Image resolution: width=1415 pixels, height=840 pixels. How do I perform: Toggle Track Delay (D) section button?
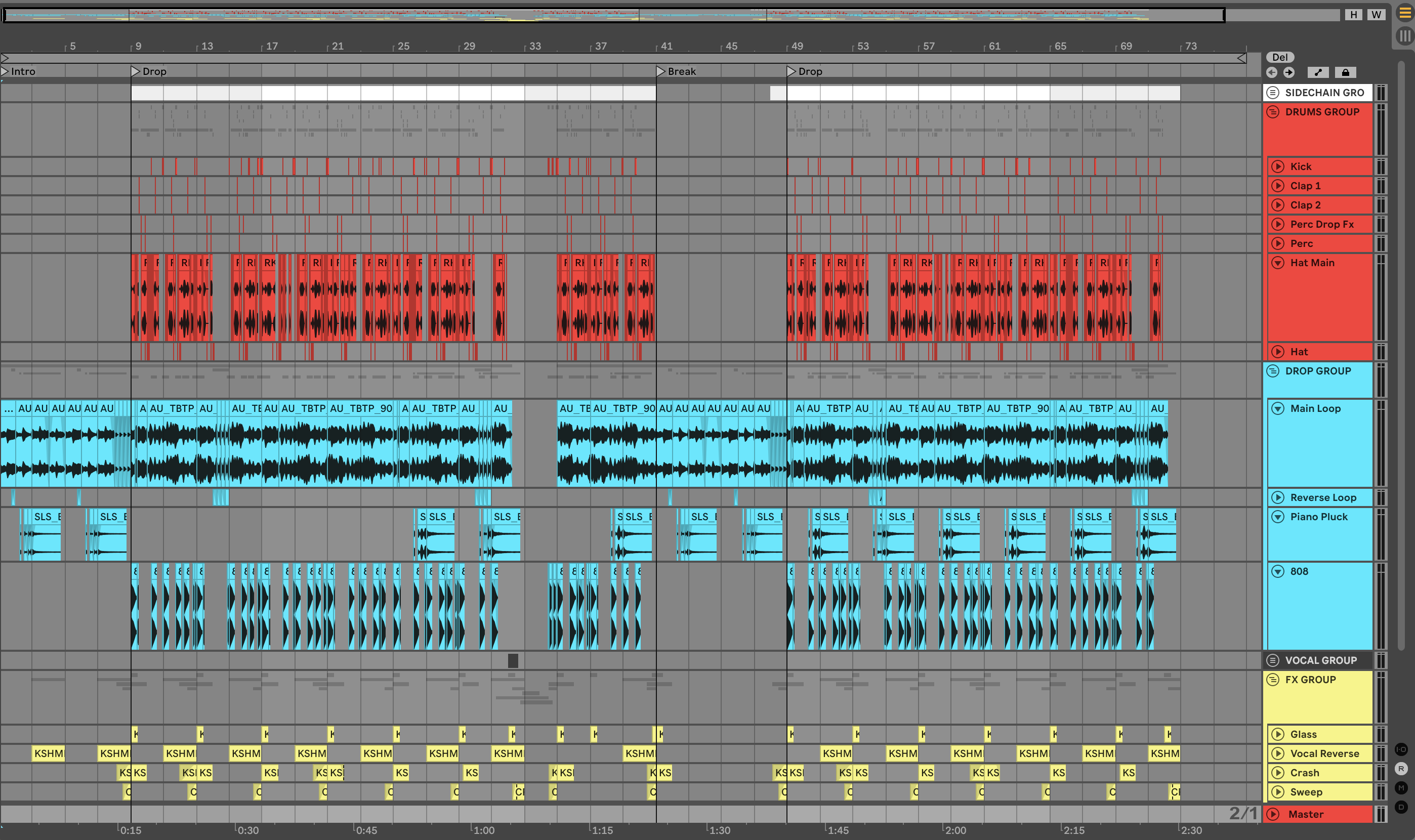(x=1401, y=807)
